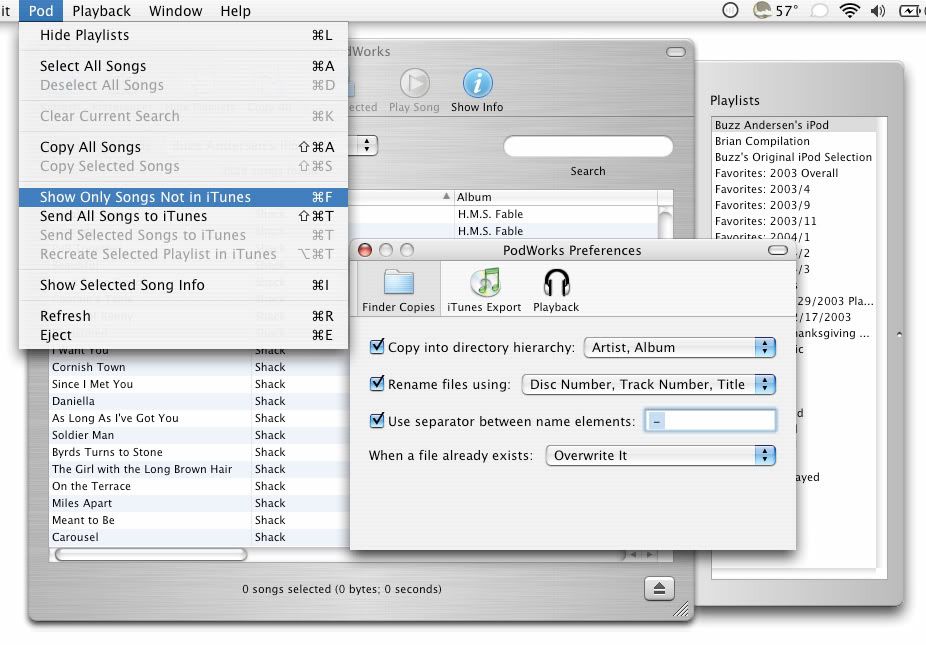This screenshot has width=926, height=645.
Task: Click the Wi-Fi icon in the menu bar
Action: [849, 11]
